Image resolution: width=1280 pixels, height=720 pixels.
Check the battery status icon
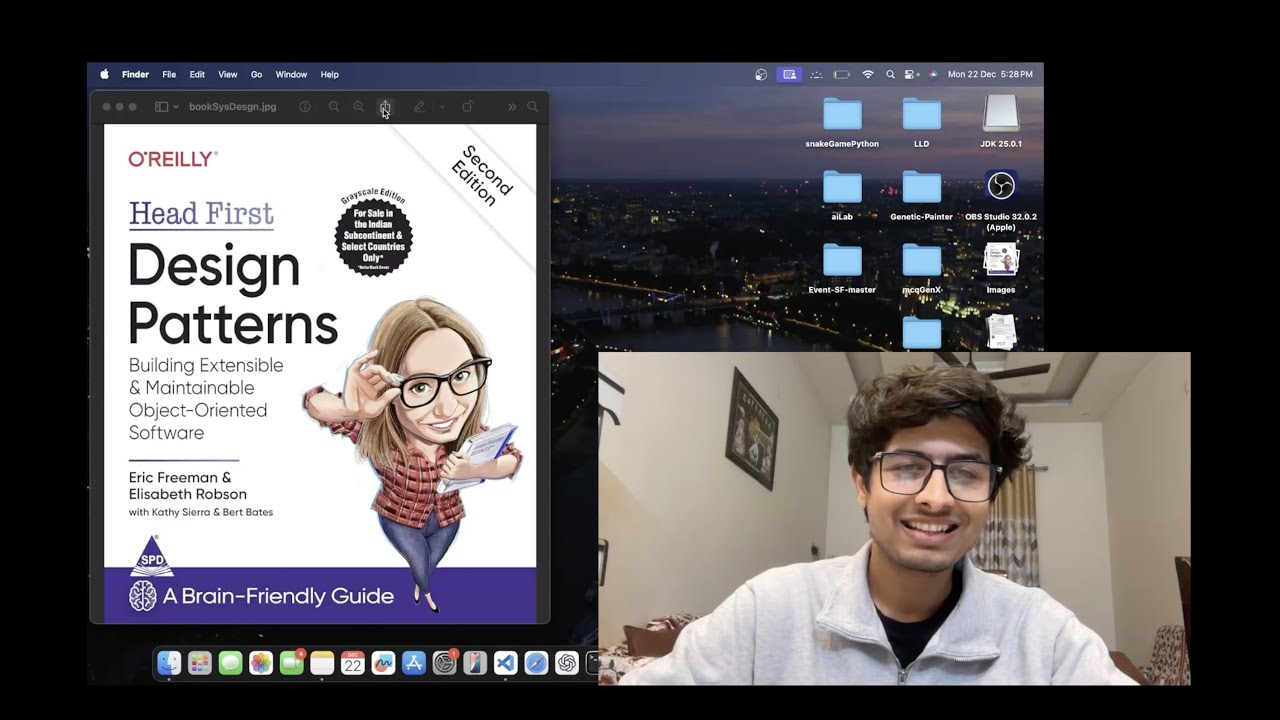coord(842,74)
